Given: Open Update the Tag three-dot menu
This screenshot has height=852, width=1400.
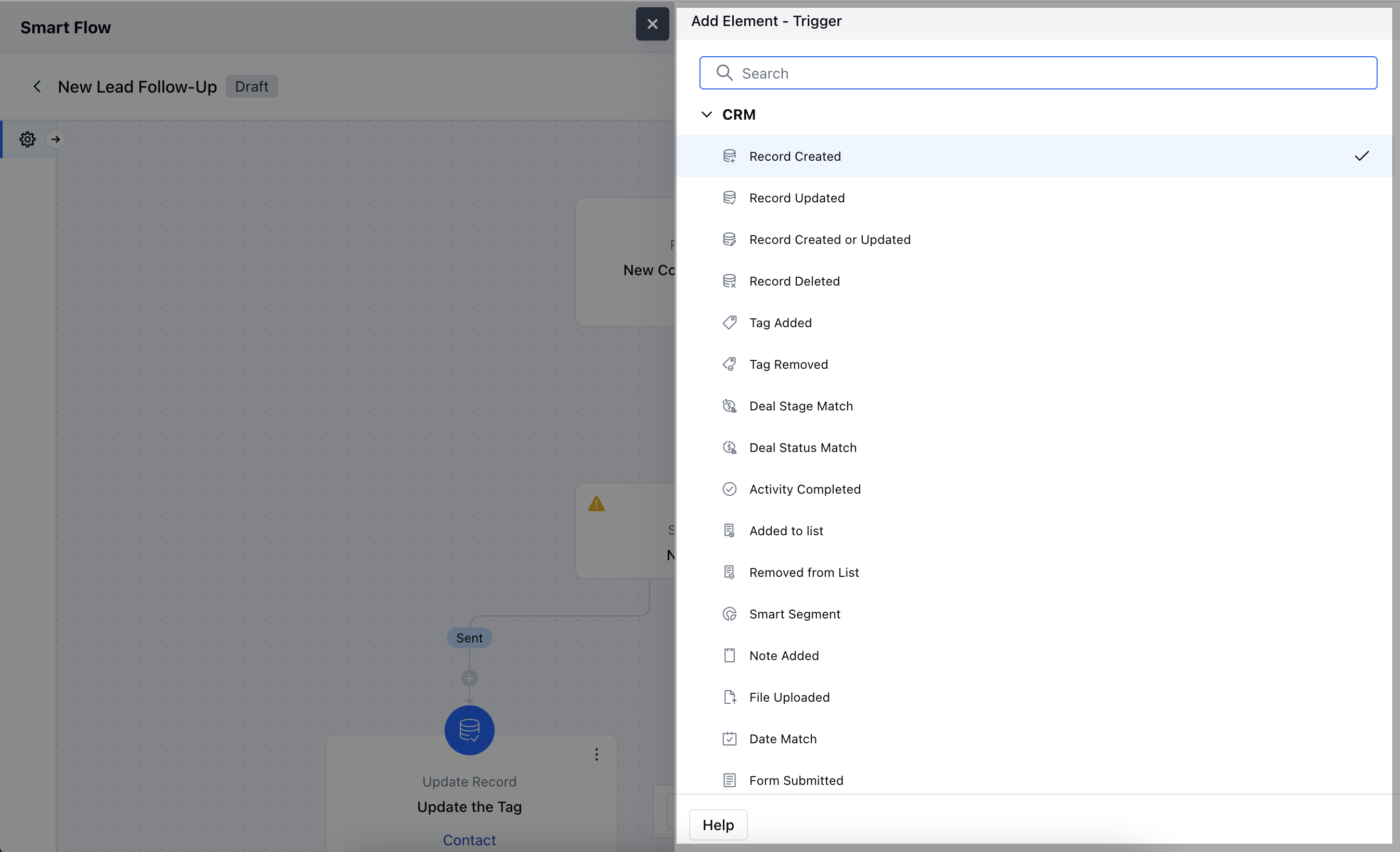Looking at the screenshot, I should point(597,754).
